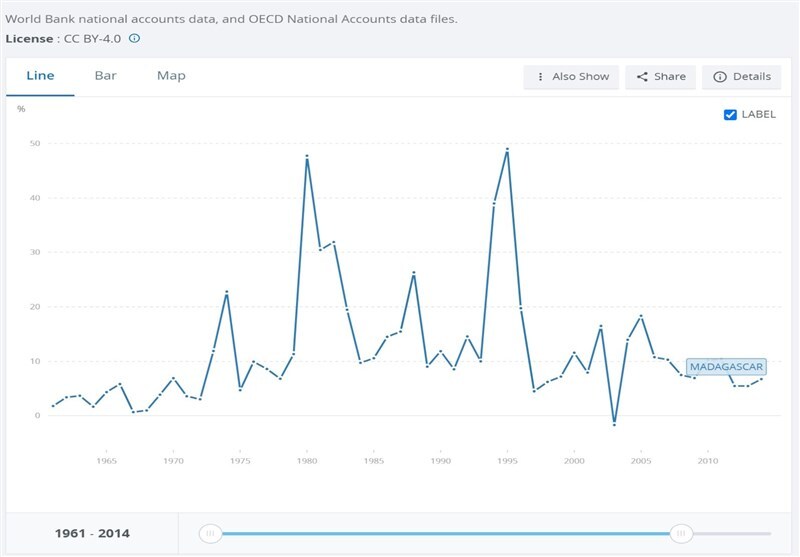Select the 1995 highest peak data point
This screenshot has width=800, height=557.
pos(508,149)
